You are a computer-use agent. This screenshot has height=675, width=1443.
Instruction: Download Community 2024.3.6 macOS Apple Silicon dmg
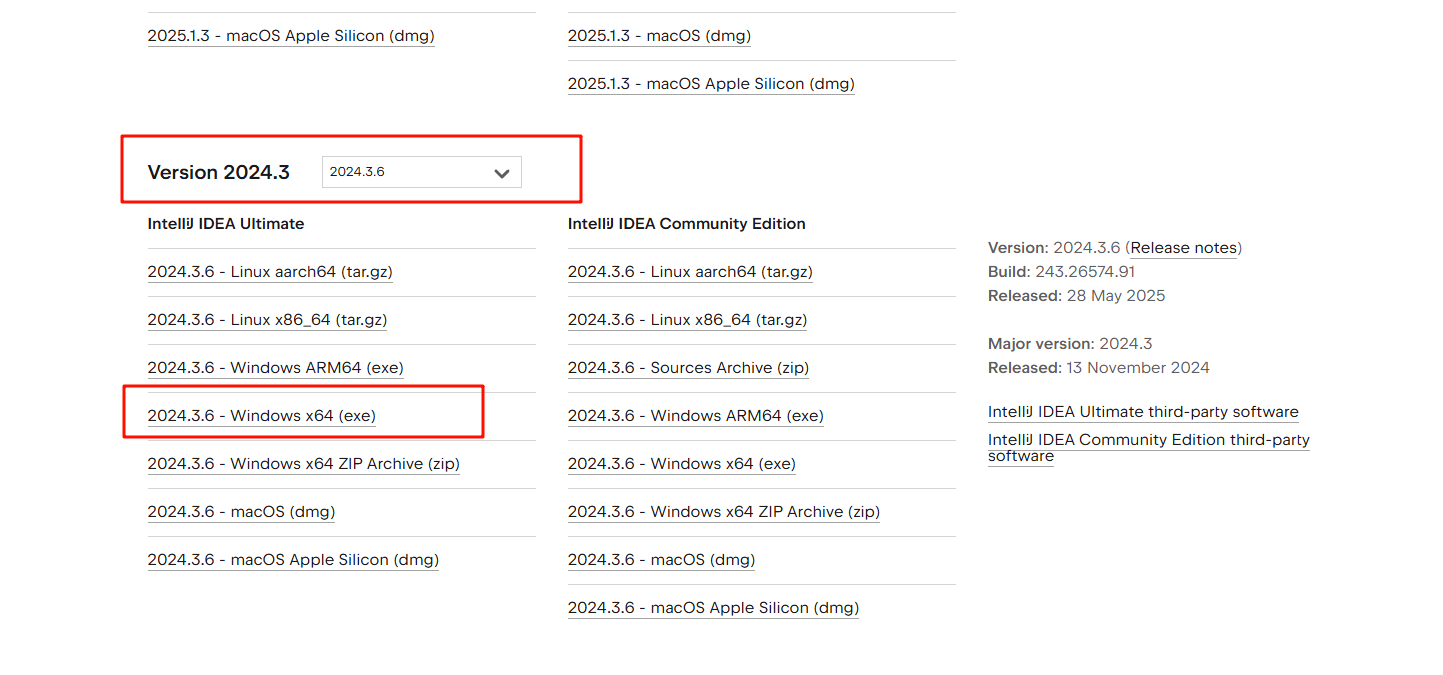pos(713,608)
